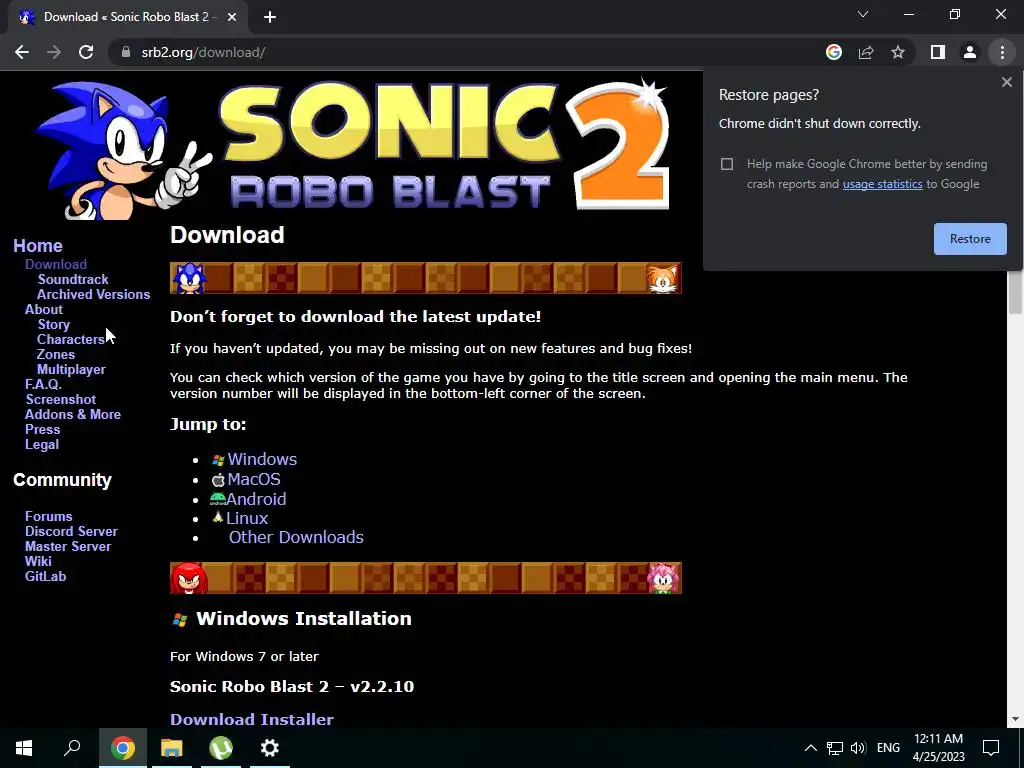This screenshot has width=1024, height=768.
Task: Open Soundtrack sidebar link
Action: (73, 280)
